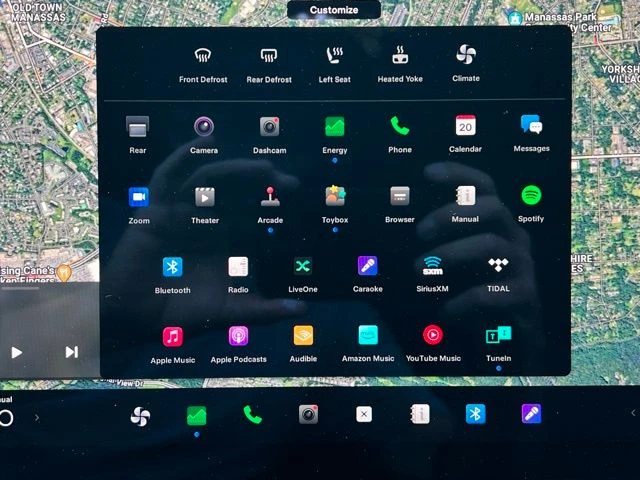The height and width of the screenshot is (480, 640).
Task: Select Manassas Park Community Center map pin
Action: coord(515,17)
